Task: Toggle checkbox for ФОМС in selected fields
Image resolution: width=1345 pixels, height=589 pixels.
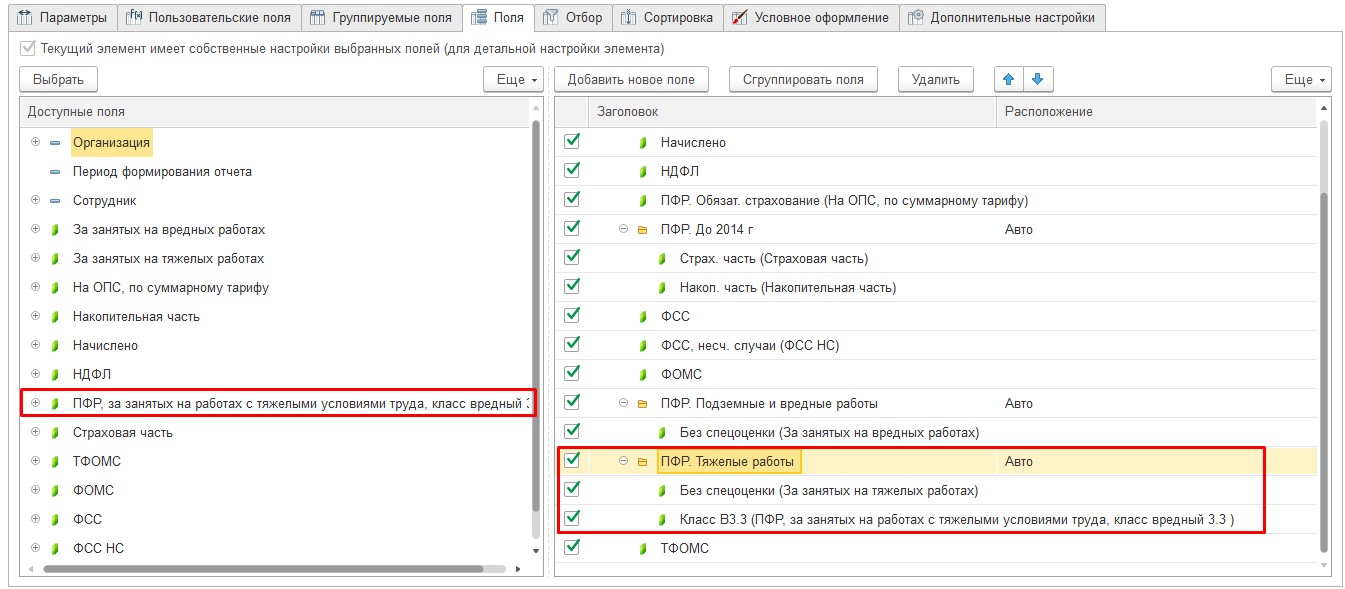Action: 572,374
